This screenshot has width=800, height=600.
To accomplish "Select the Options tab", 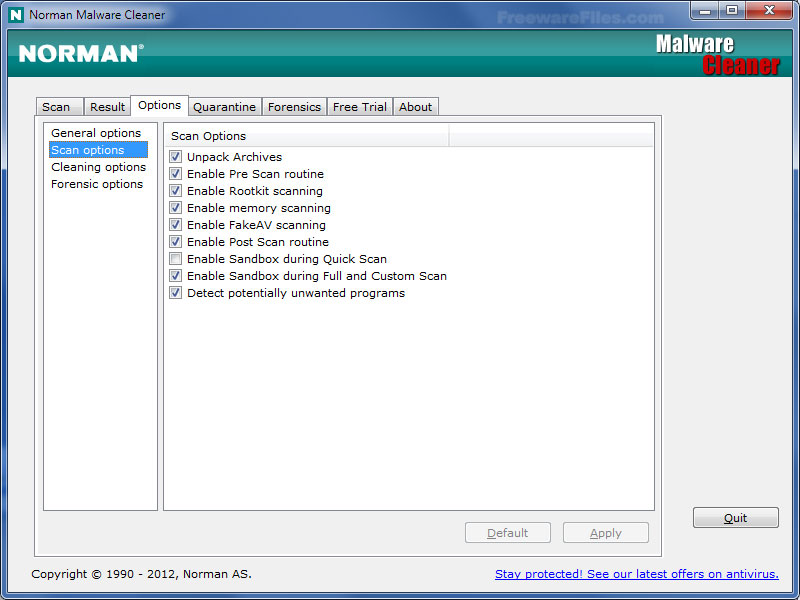I will (160, 105).
